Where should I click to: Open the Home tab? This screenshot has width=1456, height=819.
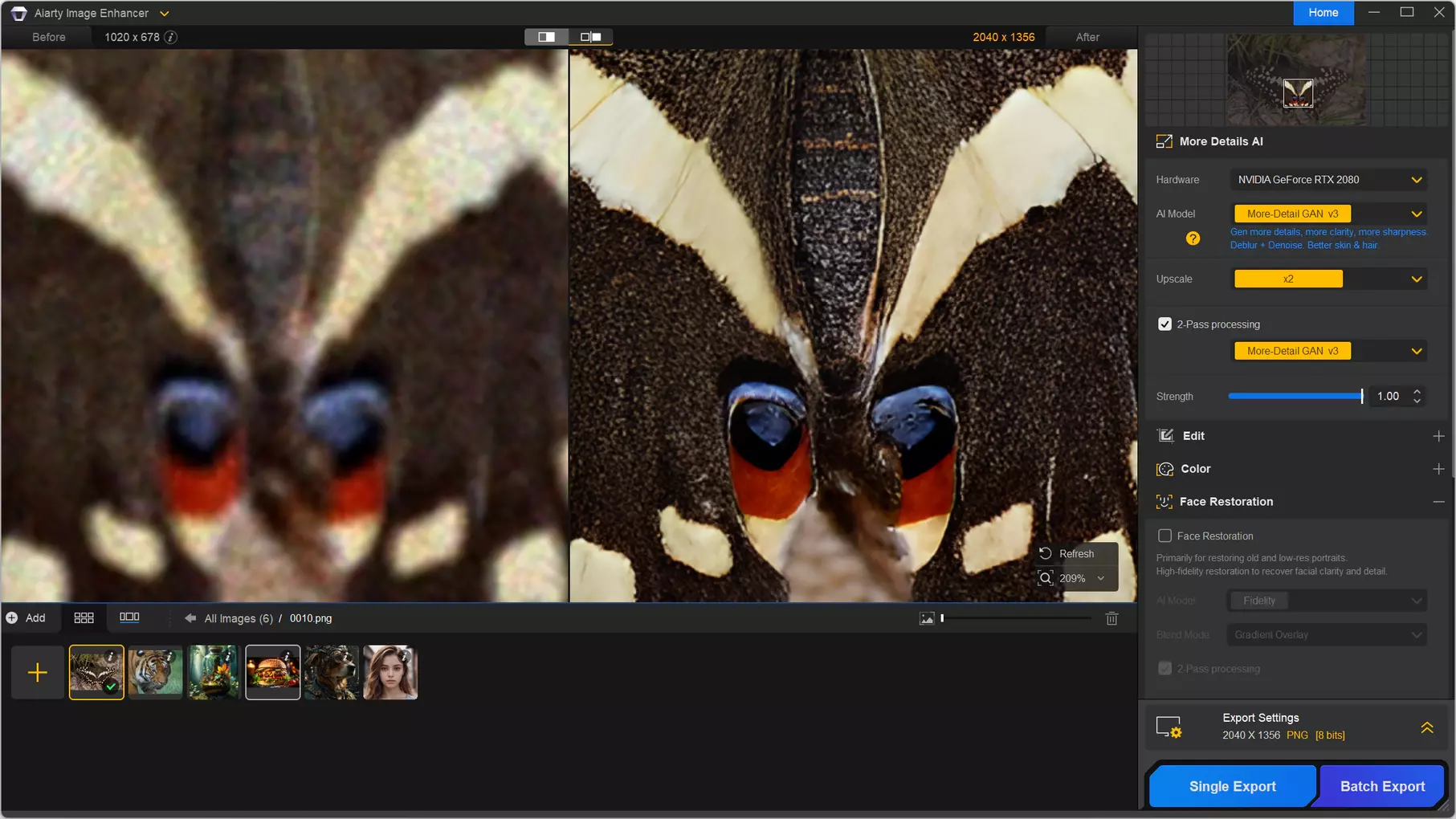point(1323,13)
